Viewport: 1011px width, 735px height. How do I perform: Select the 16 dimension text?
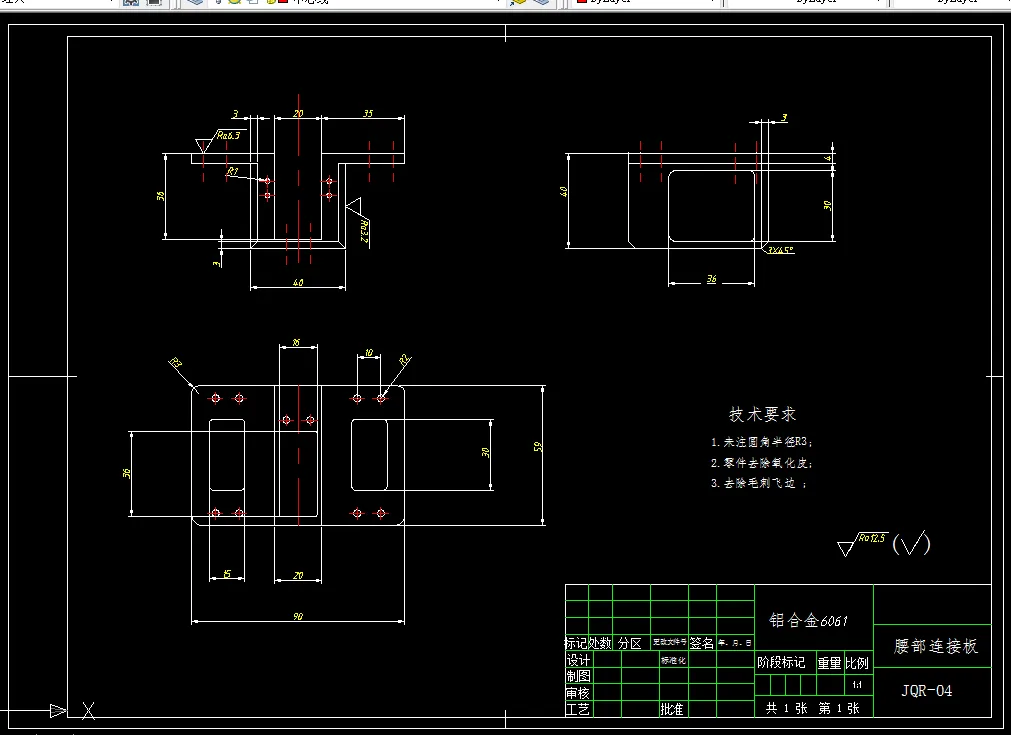tap(296, 342)
